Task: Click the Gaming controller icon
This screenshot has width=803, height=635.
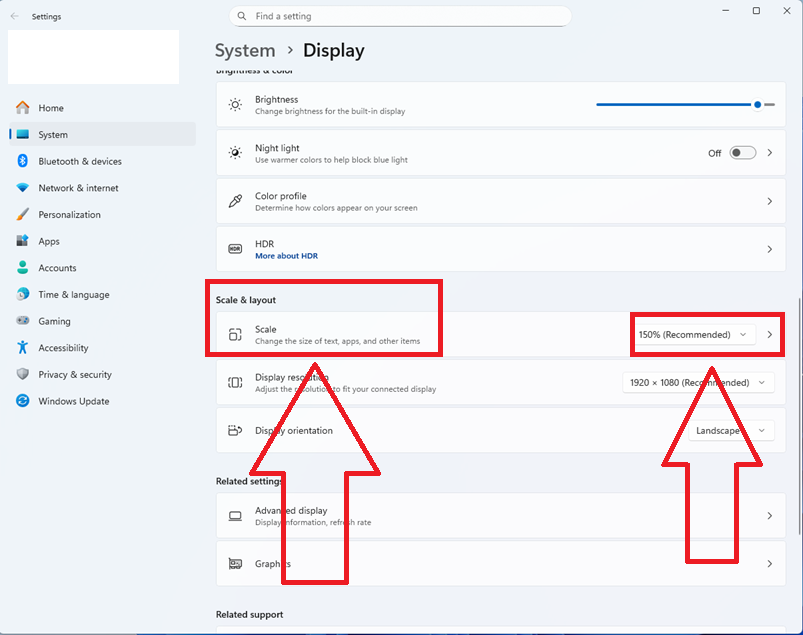Action: [x=23, y=321]
